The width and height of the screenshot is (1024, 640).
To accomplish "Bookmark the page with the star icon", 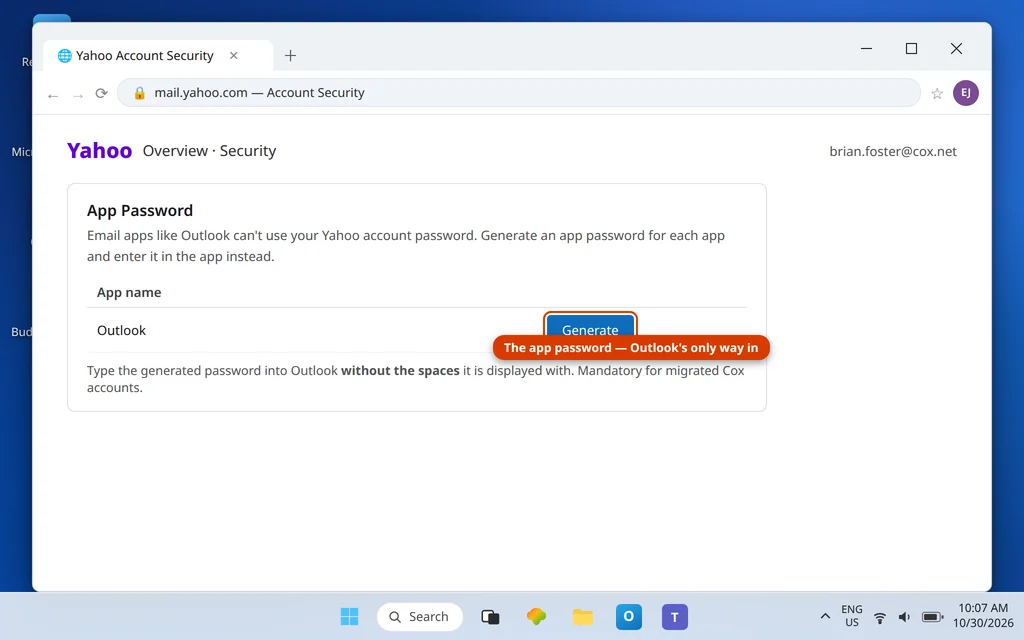I will pyautogui.click(x=937, y=93).
